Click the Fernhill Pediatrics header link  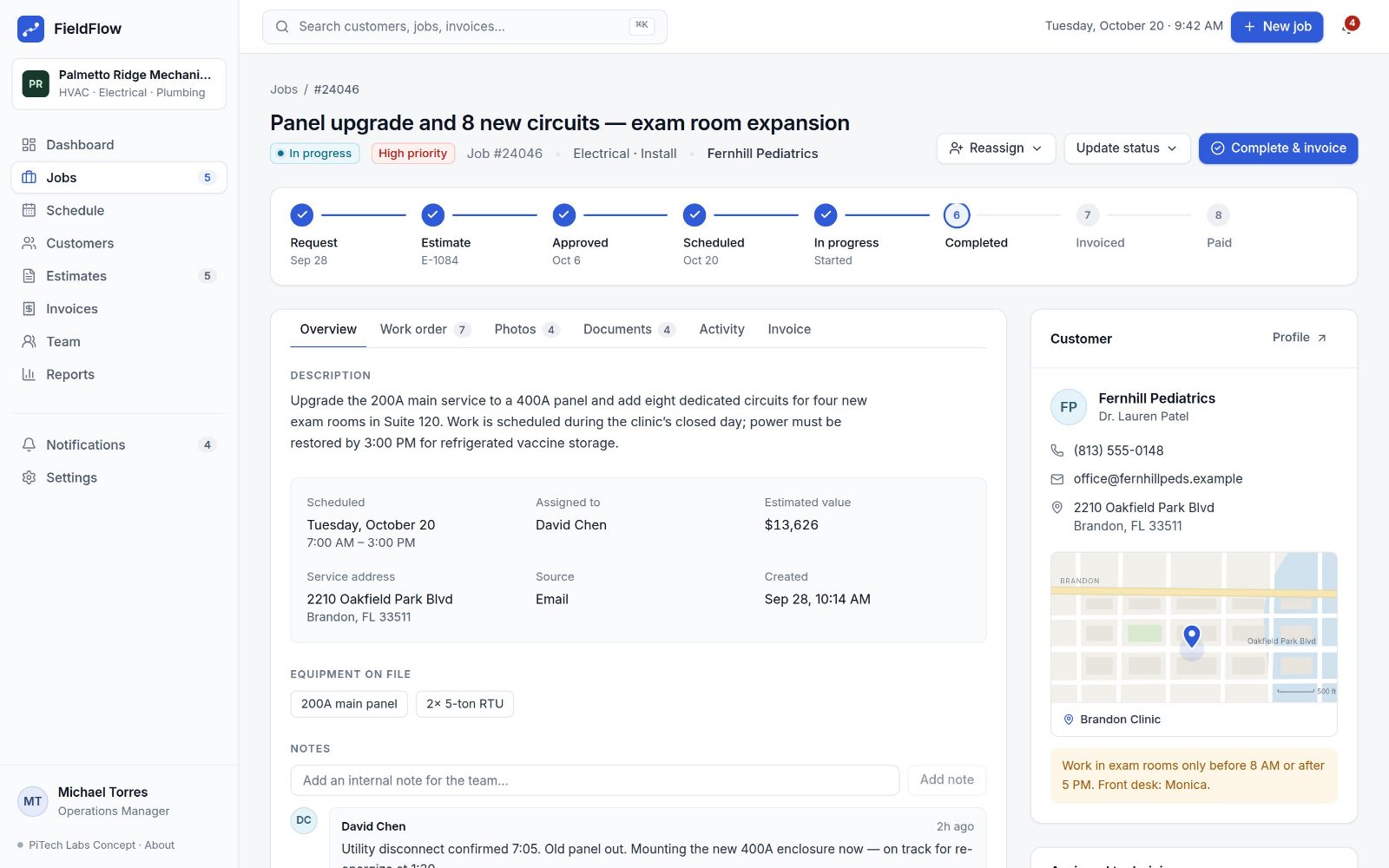[x=762, y=154]
